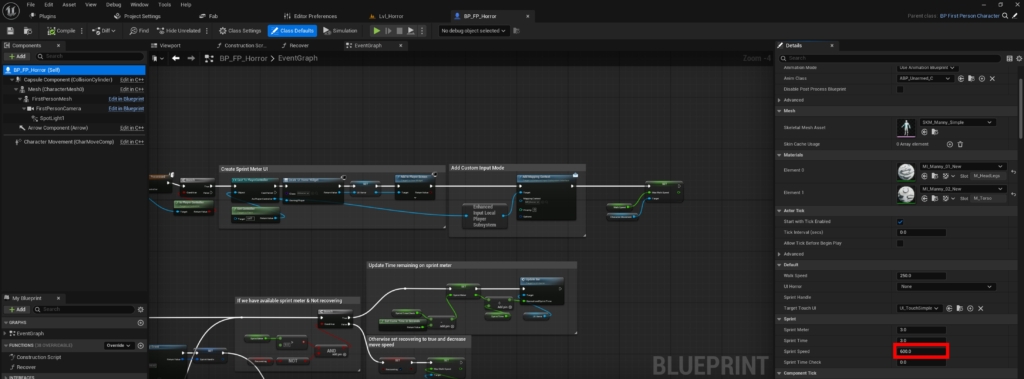1024x379 pixels.
Task: Save the blueprint with the floppy icon
Action: coord(10,31)
